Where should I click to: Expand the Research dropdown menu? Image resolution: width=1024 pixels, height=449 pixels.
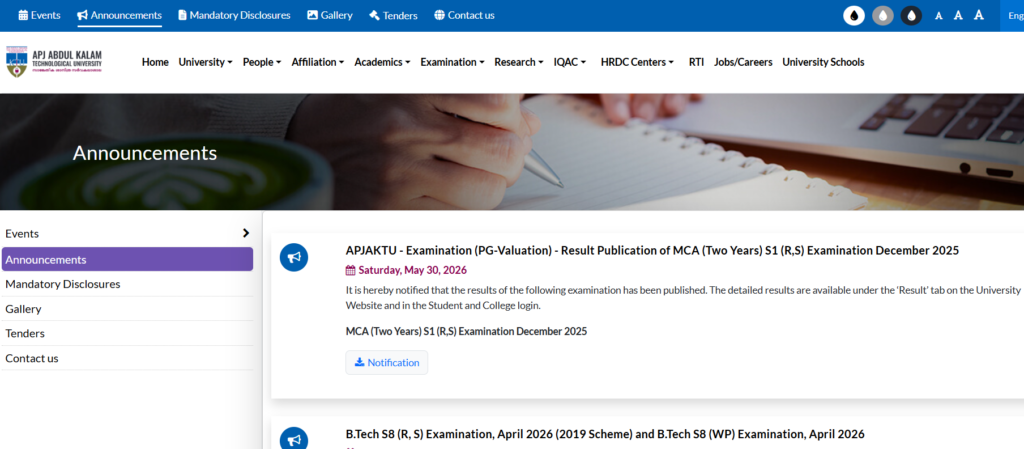coord(519,62)
